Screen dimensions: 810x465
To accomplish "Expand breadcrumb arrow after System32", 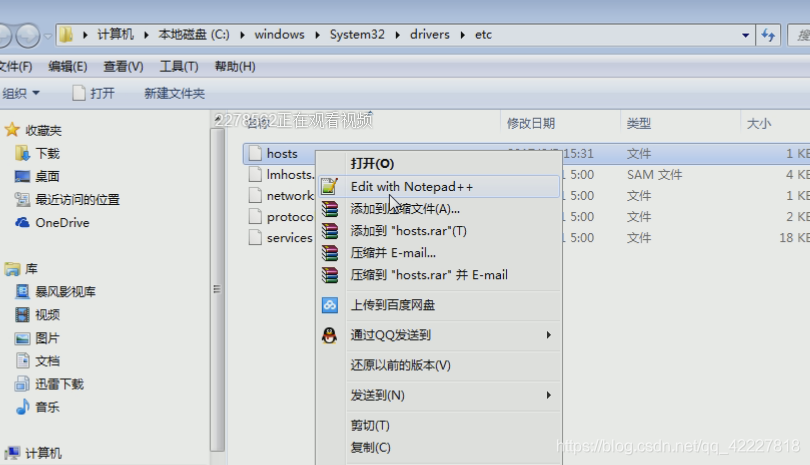I will pyautogui.click(x=397, y=35).
